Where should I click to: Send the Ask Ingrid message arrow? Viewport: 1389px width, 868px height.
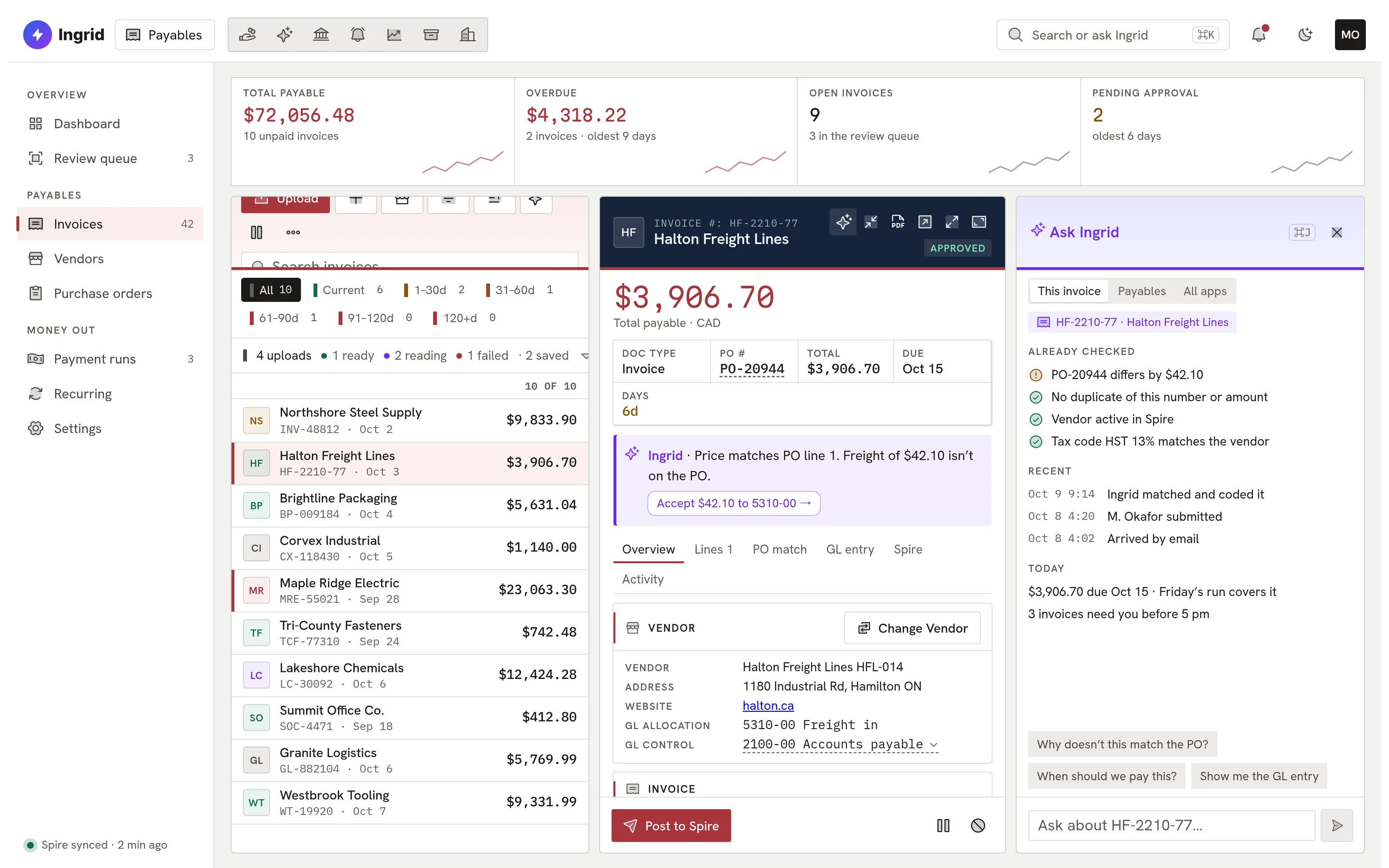1337,826
